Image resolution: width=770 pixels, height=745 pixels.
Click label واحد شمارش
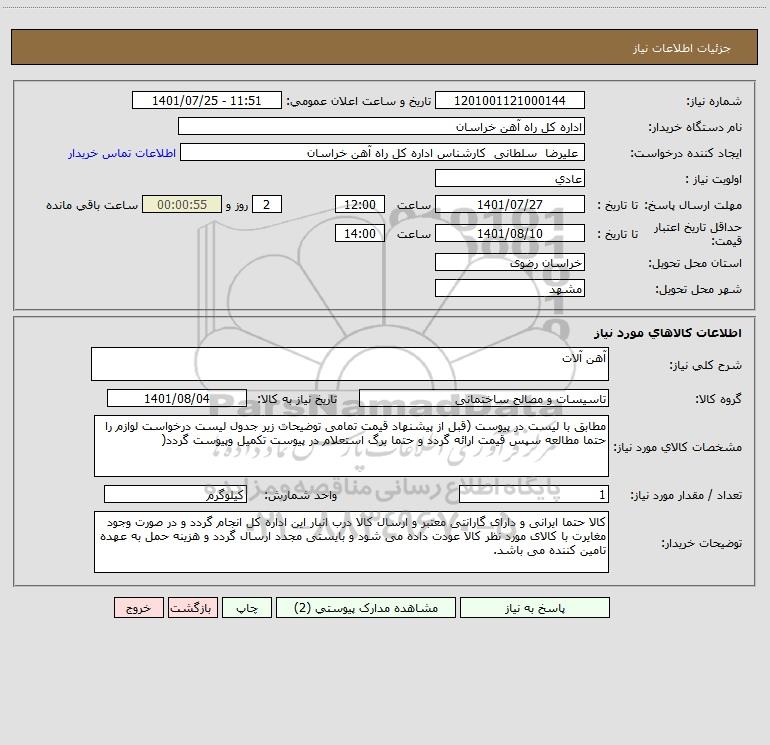point(301,496)
